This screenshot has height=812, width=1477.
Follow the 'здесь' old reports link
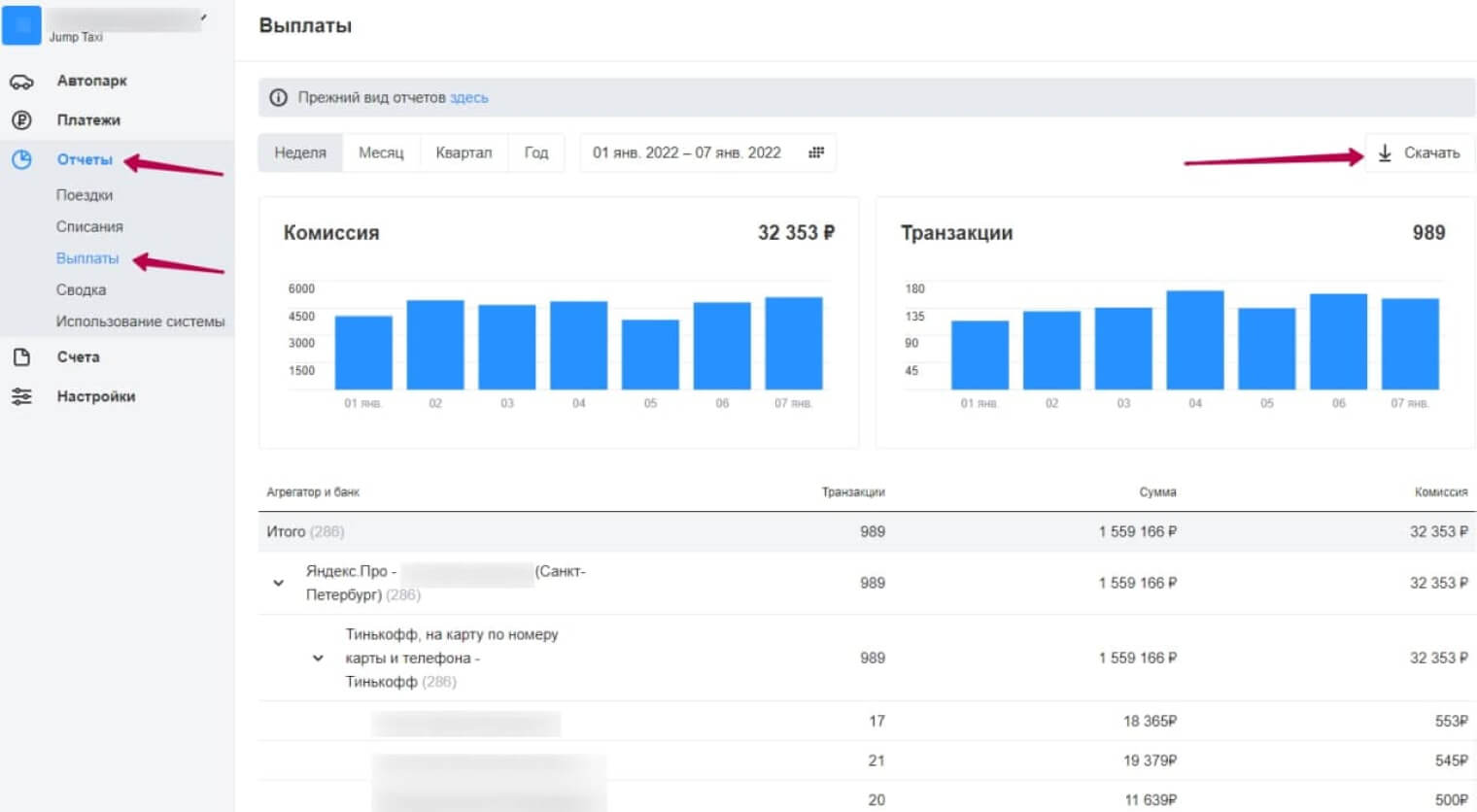469,97
